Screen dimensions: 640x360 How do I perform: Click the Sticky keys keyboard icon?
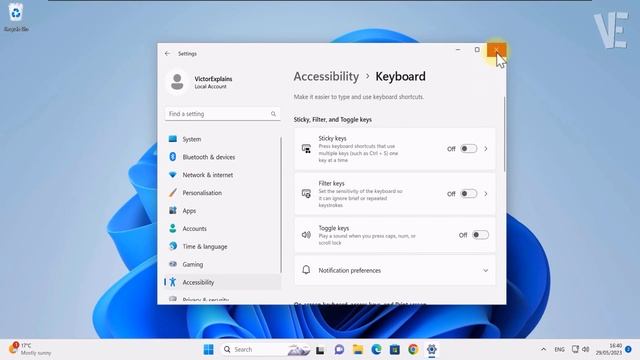click(306, 149)
